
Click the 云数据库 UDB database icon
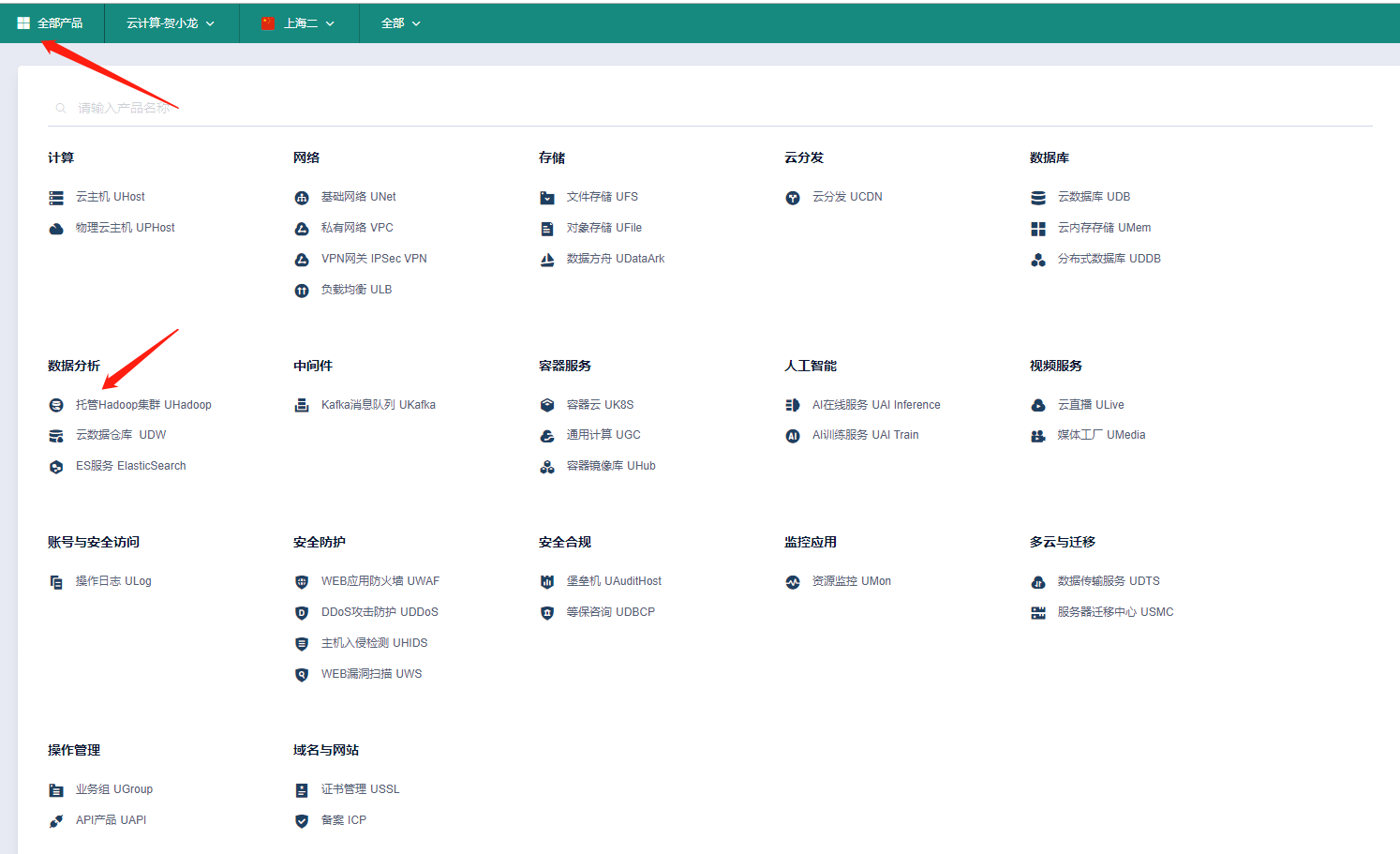tap(1038, 198)
